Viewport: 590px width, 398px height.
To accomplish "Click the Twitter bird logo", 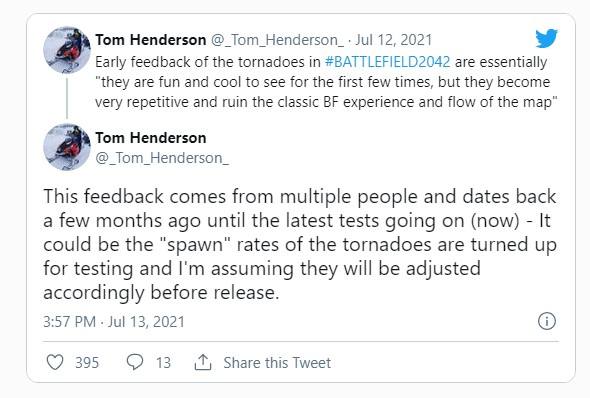I will coord(546,38).
